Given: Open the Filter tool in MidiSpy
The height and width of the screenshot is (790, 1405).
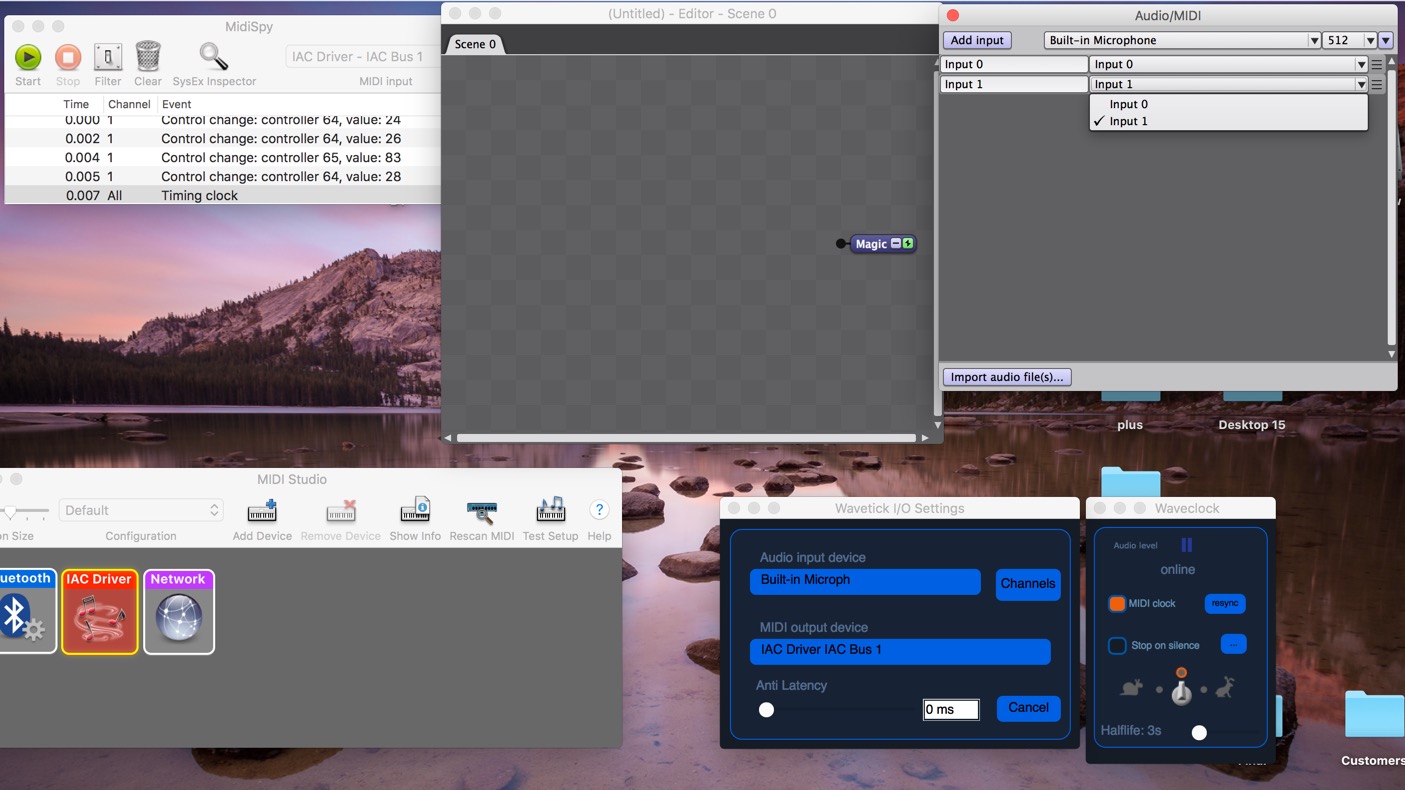Looking at the screenshot, I should click(x=108, y=57).
